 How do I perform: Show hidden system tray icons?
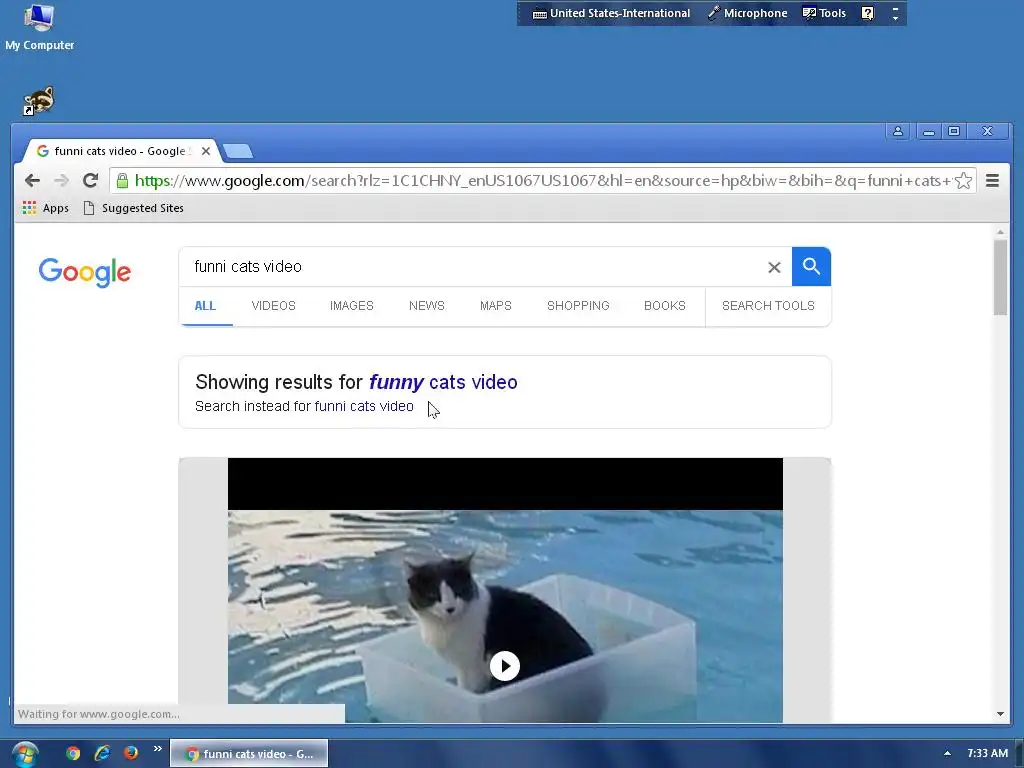pyautogui.click(x=947, y=754)
